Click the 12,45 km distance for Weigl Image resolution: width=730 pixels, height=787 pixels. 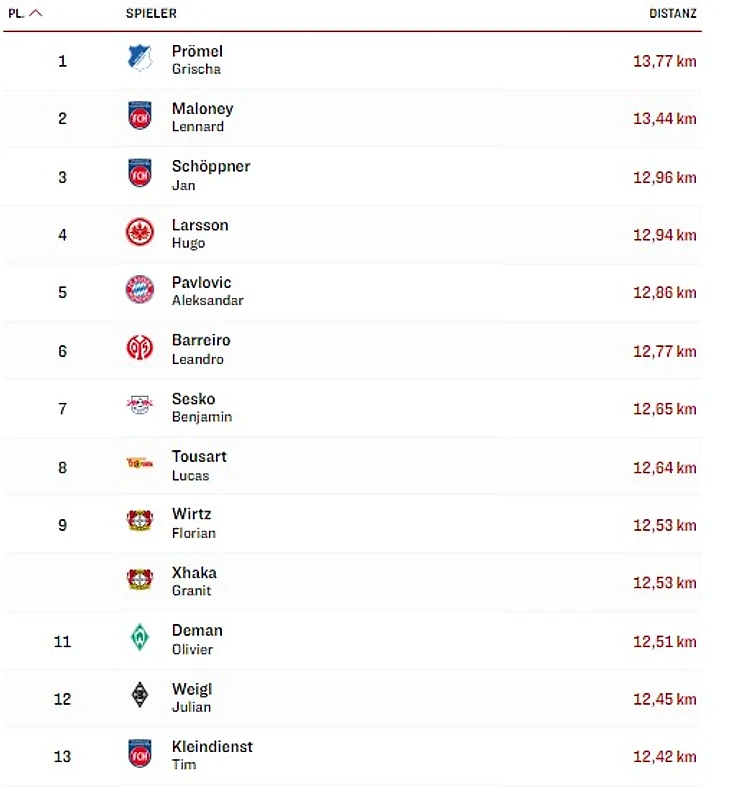pyautogui.click(x=664, y=699)
